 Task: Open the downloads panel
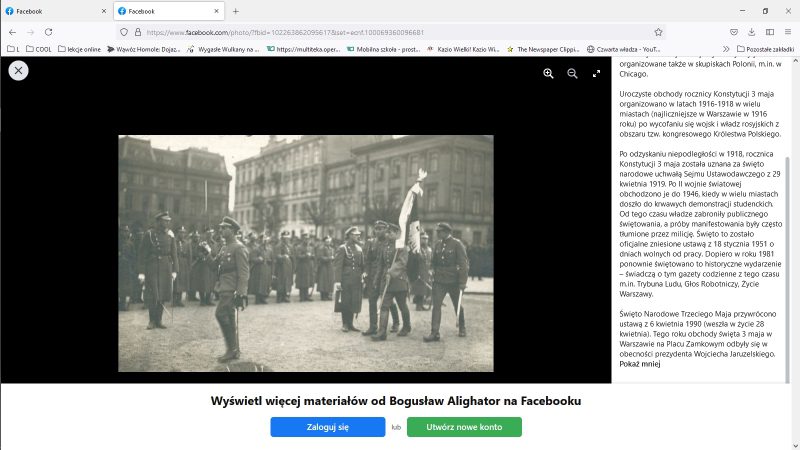[x=753, y=32]
